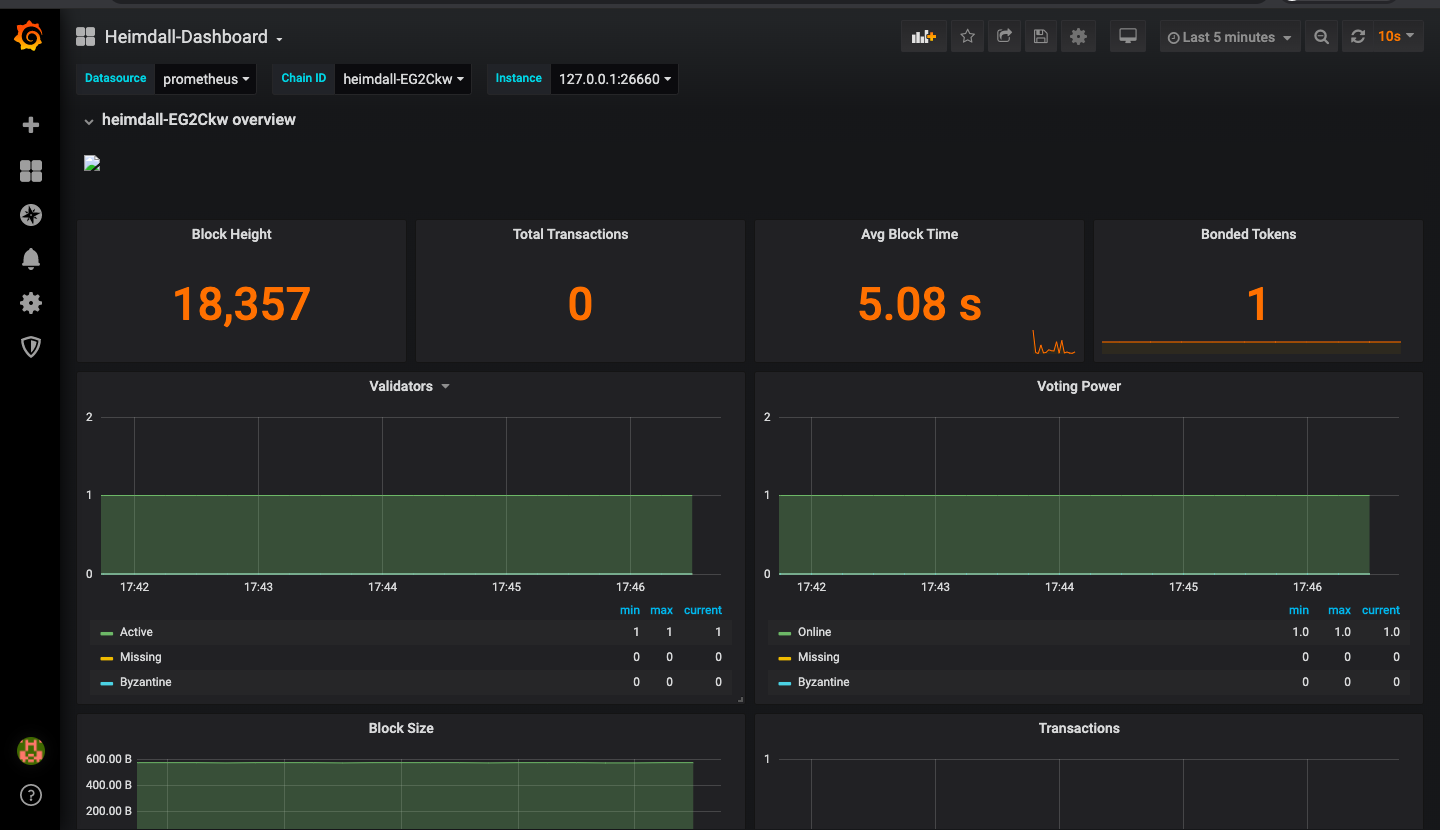The width and height of the screenshot is (1440, 830).
Task: Cycle view mode with monitor icon
Action: [1128, 37]
